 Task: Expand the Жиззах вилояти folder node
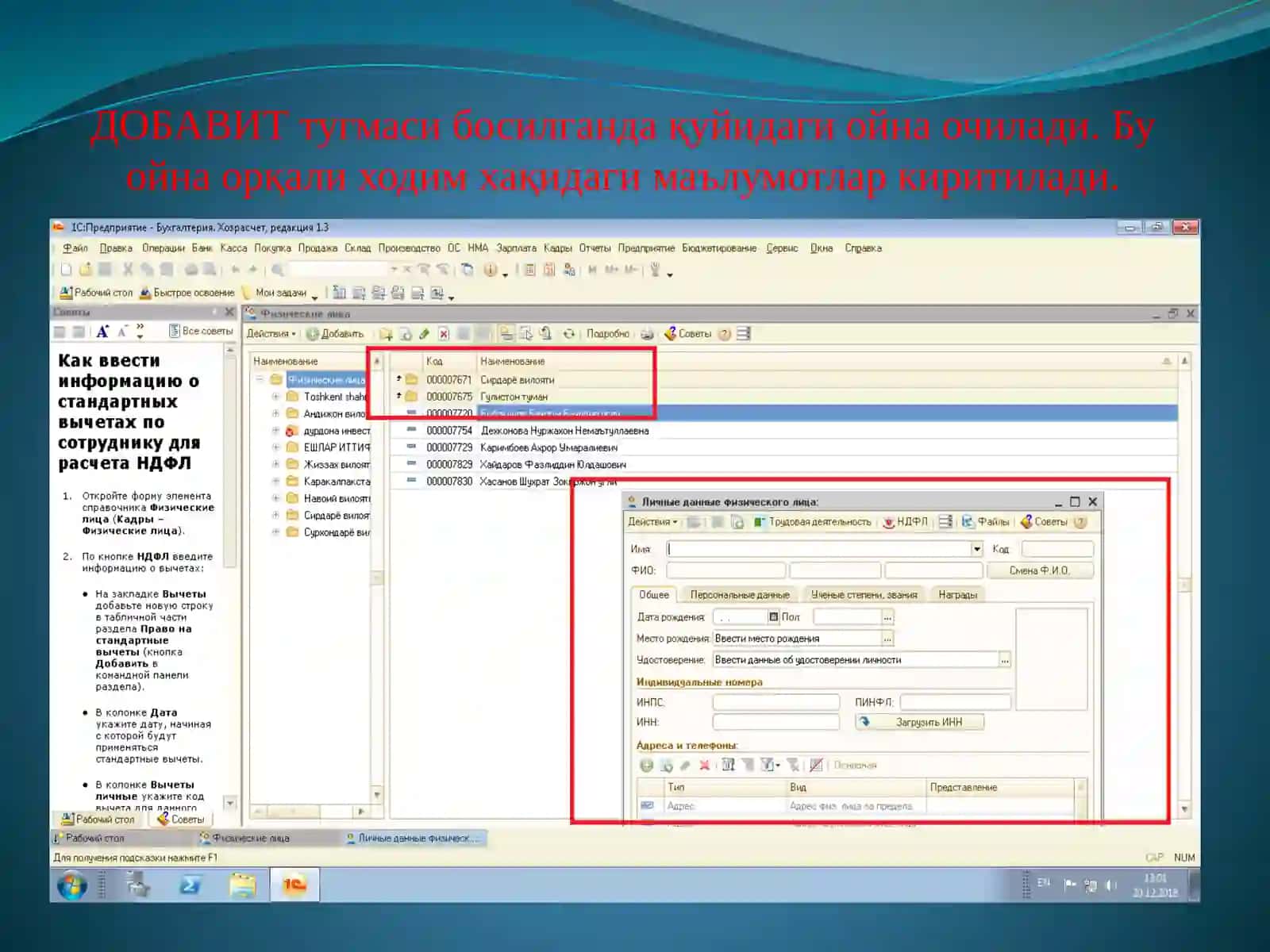pyautogui.click(x=275, y=464)
